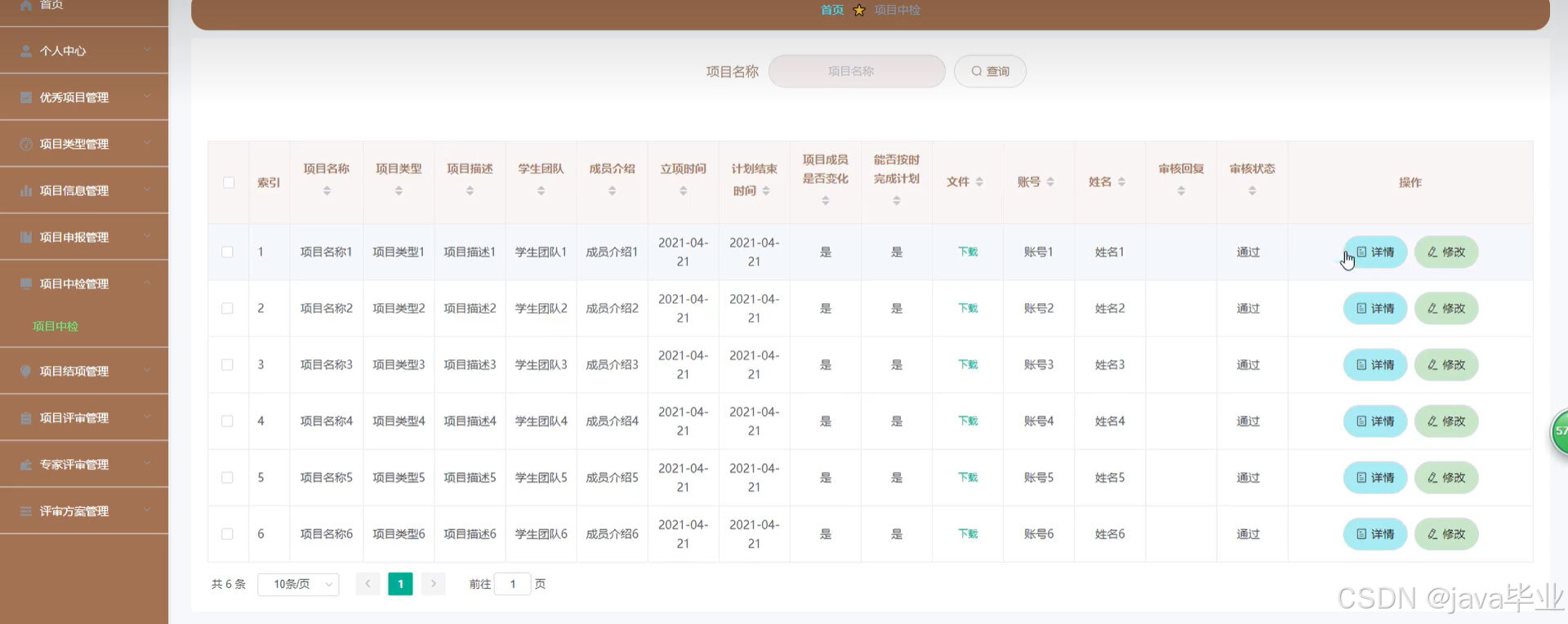
Task: Download the file in row 项目名称5
Action: [x=968, y=477]
